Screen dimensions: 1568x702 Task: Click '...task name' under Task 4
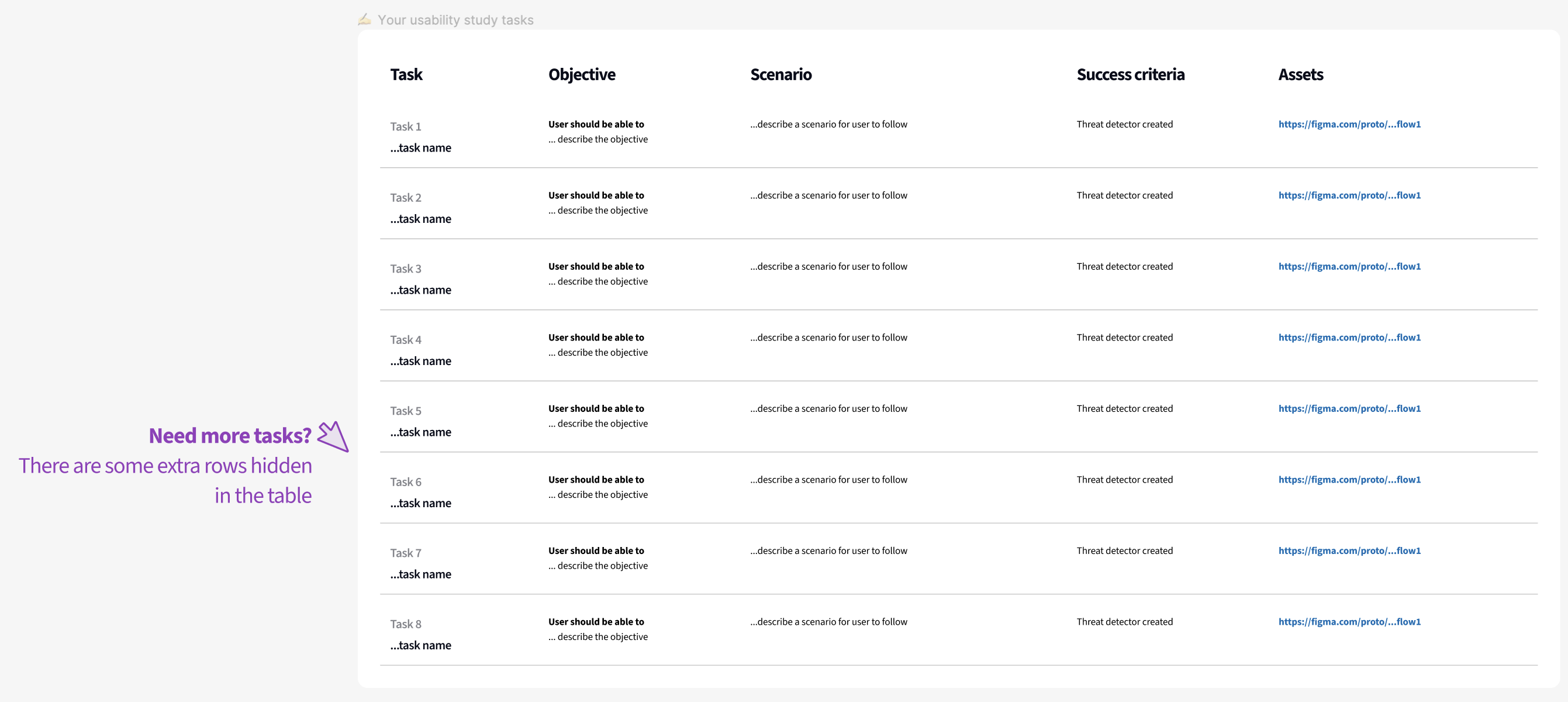click(x=420, y=362)
